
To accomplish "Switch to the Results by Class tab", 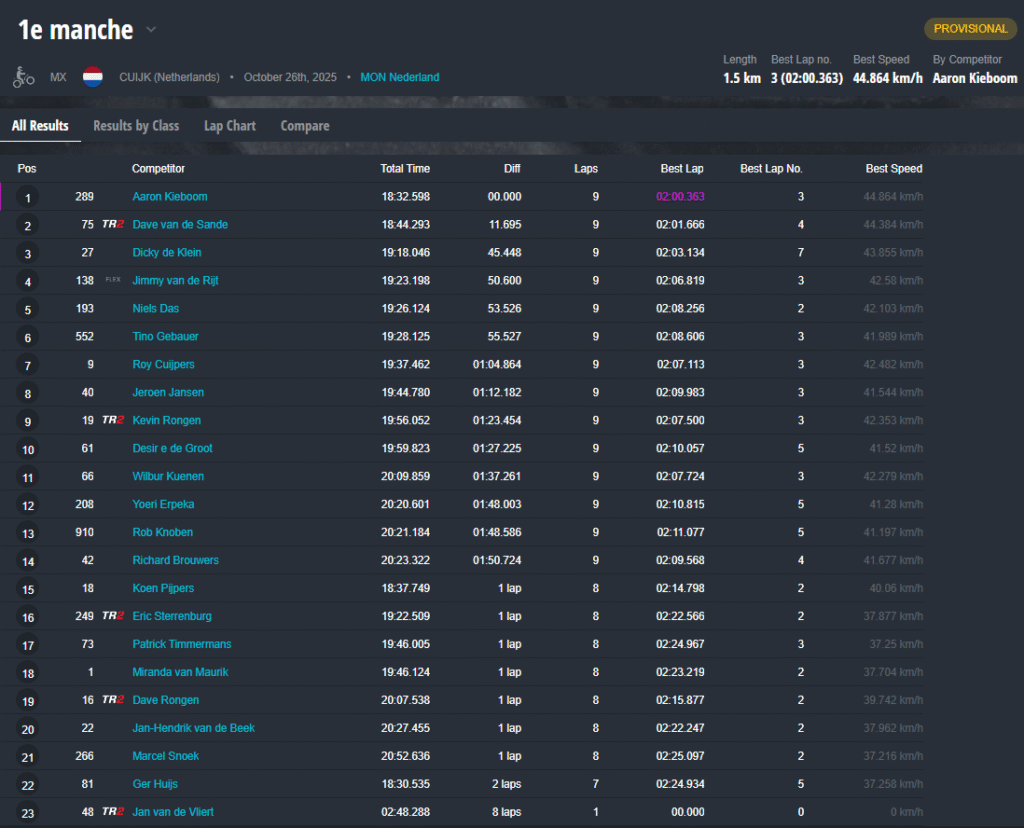I will click(x=136, y=126).
